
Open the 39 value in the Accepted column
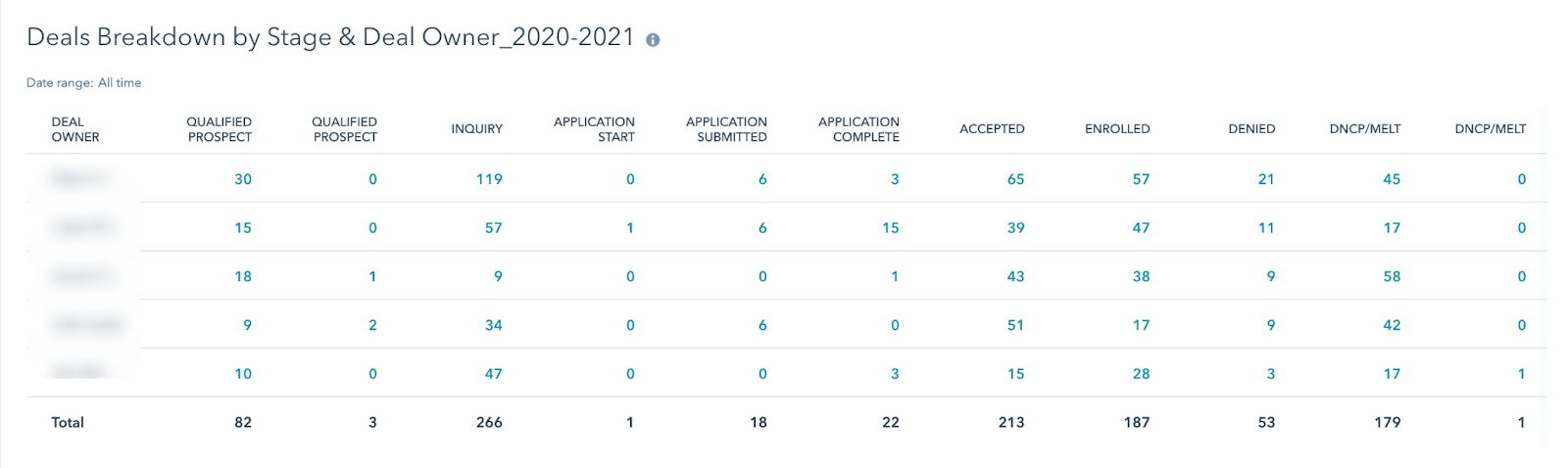pyautogui.click(x=1015, y=228)
